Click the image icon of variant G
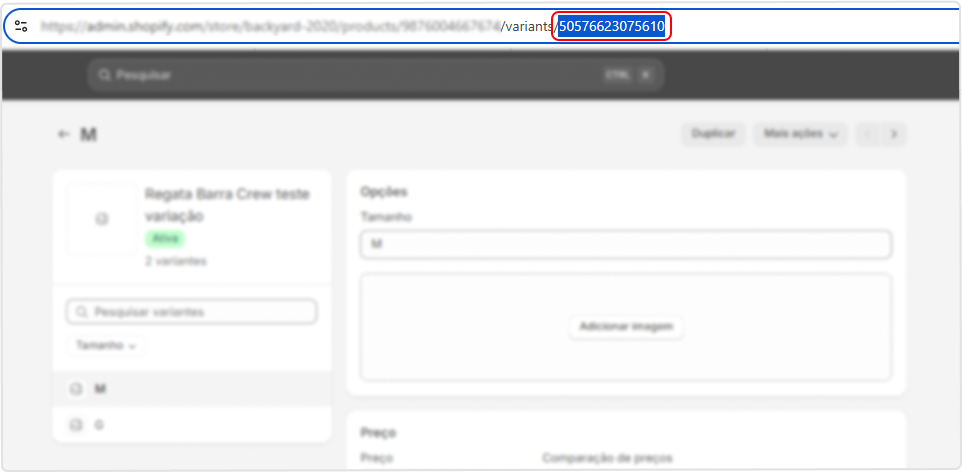Screen dimensions: 962x473 (x=75, y=424)
